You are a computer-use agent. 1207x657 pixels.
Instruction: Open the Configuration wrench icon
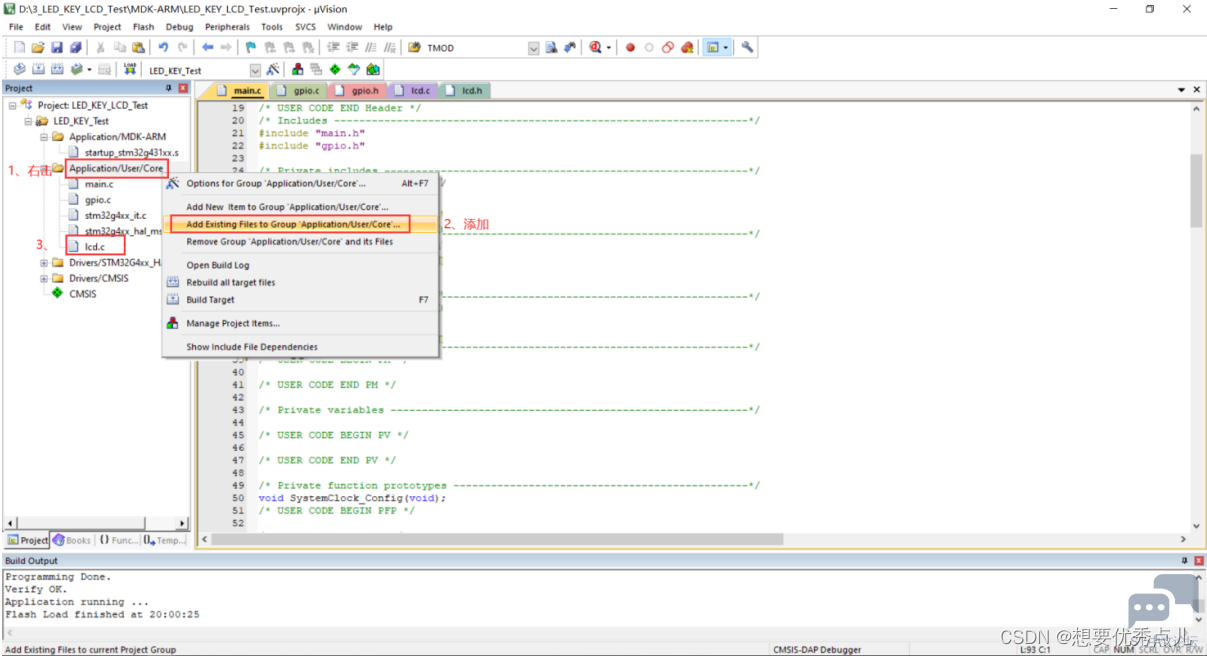(x=747, y=47)
